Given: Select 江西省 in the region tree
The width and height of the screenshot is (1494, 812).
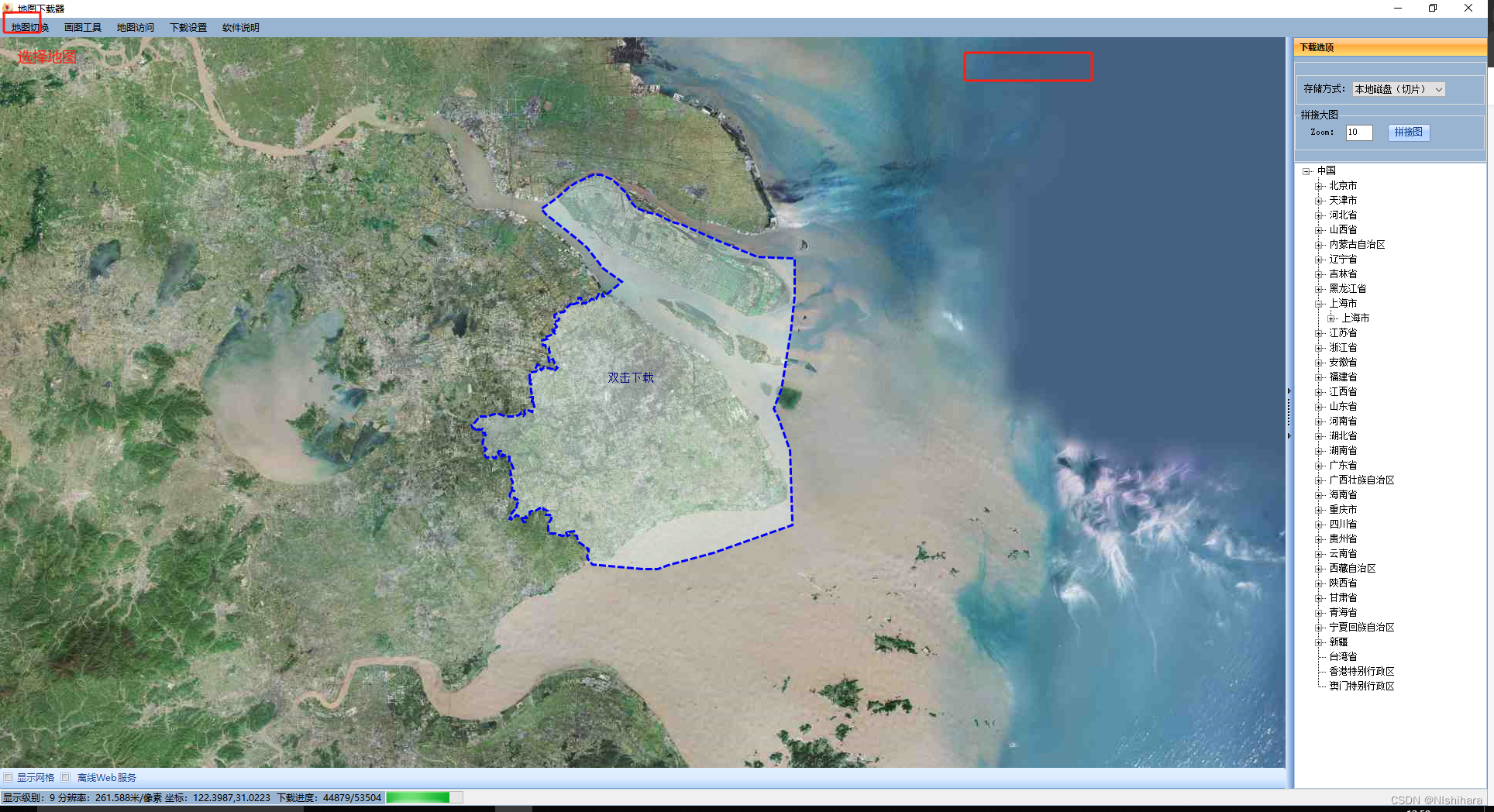Looking at the screenshot, I should [1343, 392].
